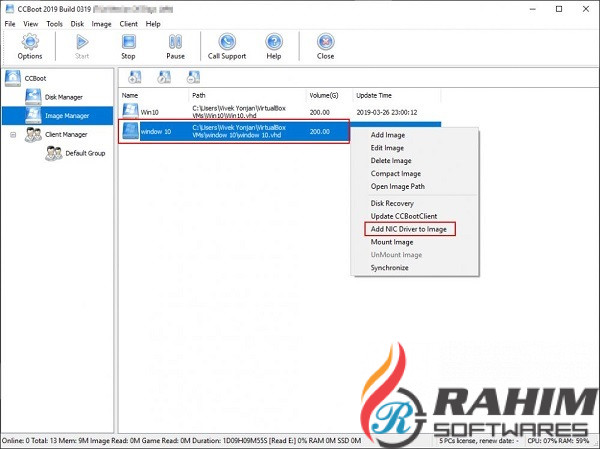
Task: Open the Tools menu
Action: (x=54, y=23)
